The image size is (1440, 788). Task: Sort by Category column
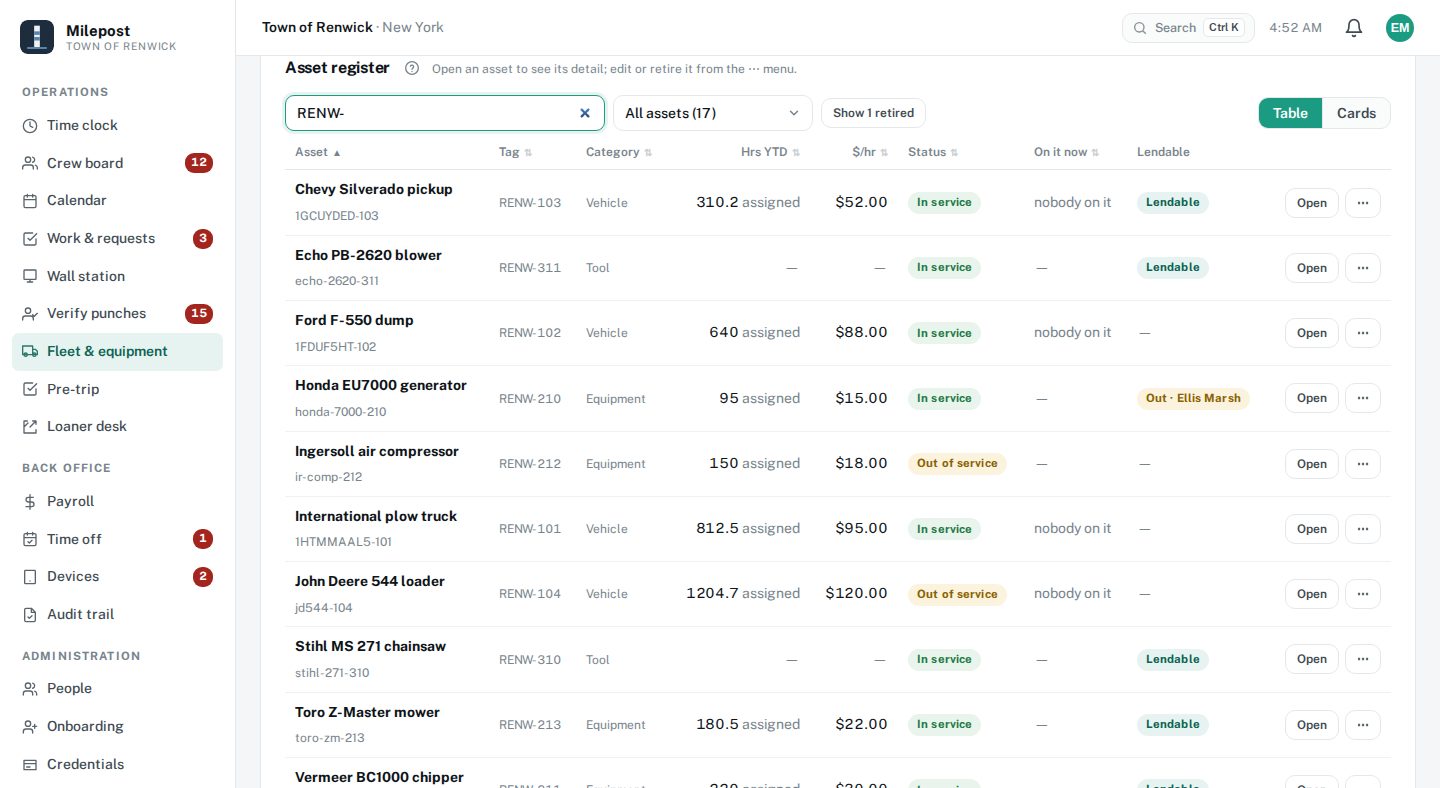619,152
